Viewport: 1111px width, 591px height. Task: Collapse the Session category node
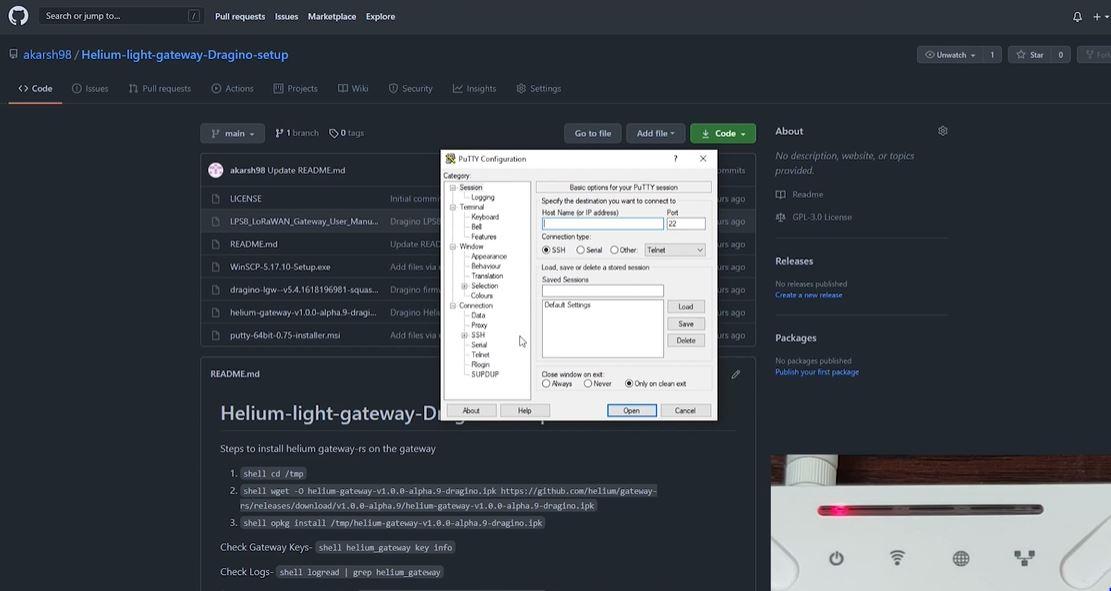point(453,188)
